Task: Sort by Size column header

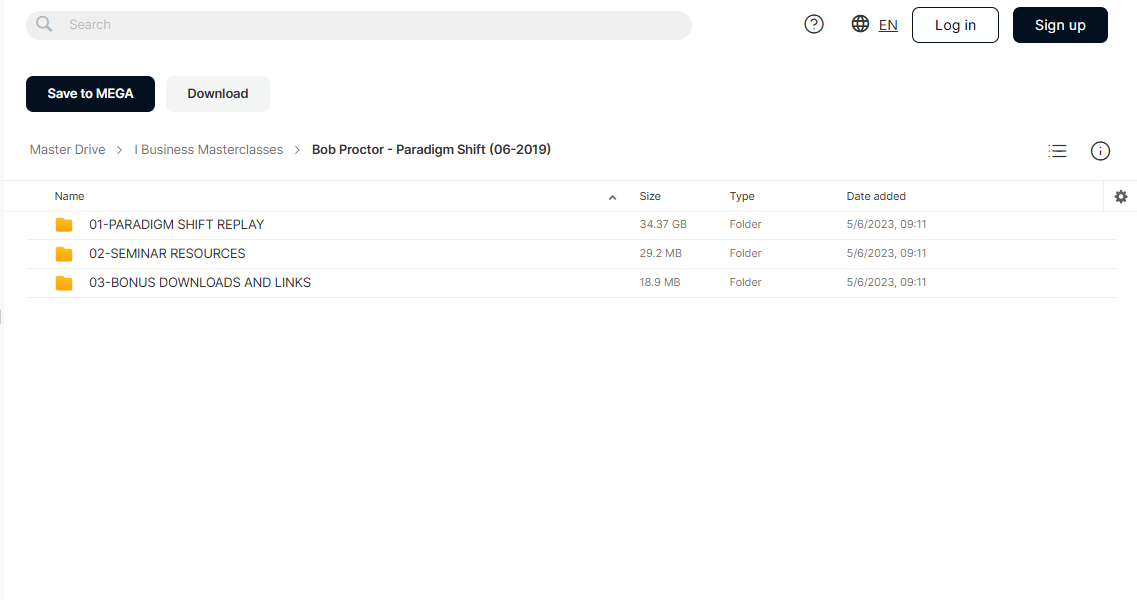Action: pos(650,197)
